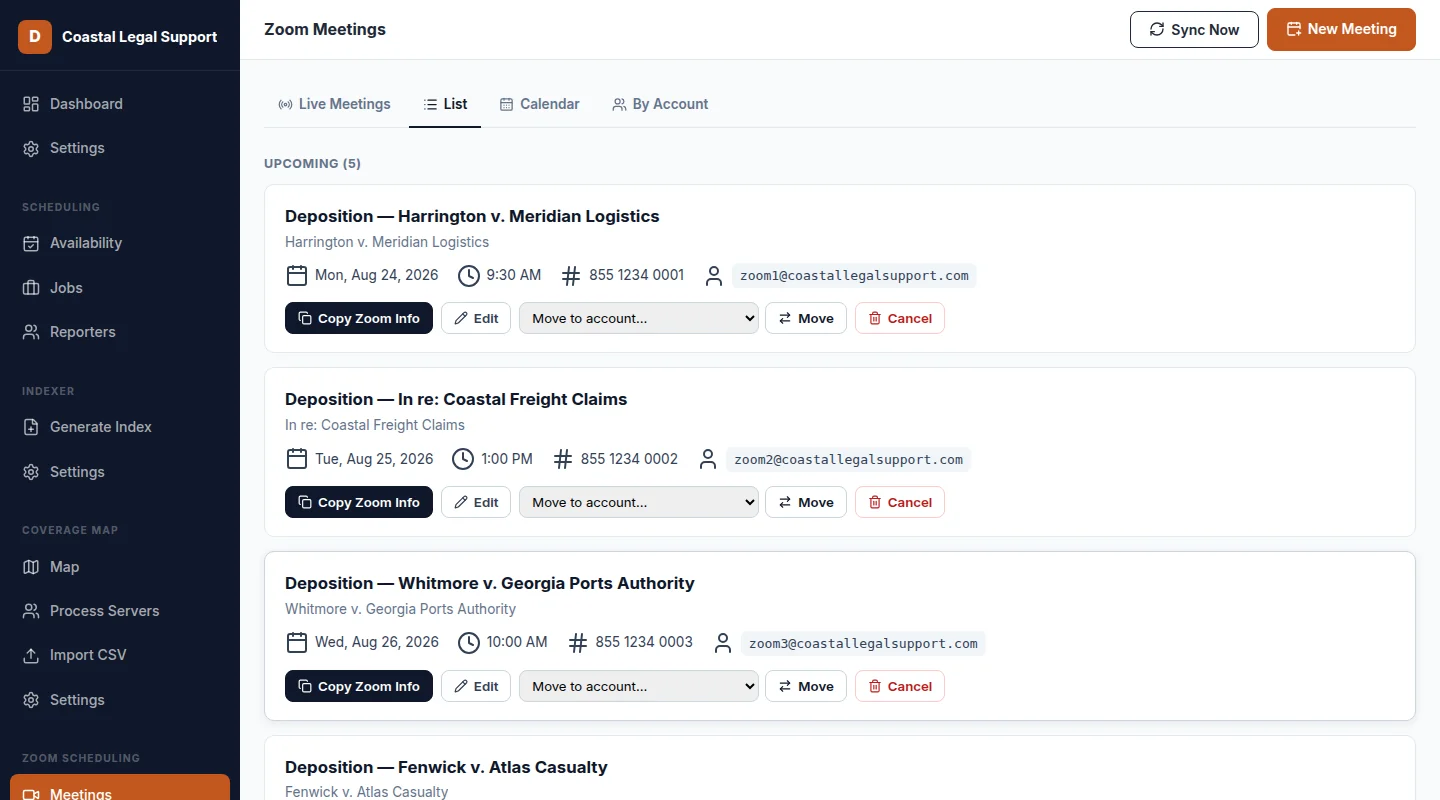Click the person icon beside zoom3@coastallegalsupport.com
Screen dimensions: 1440x800
tap(722, 643)
